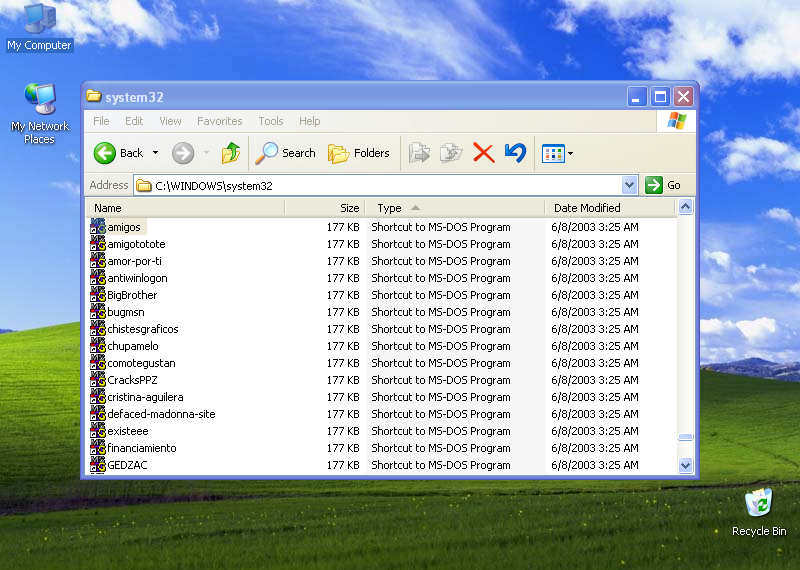Sort by the Name column header

185,208
